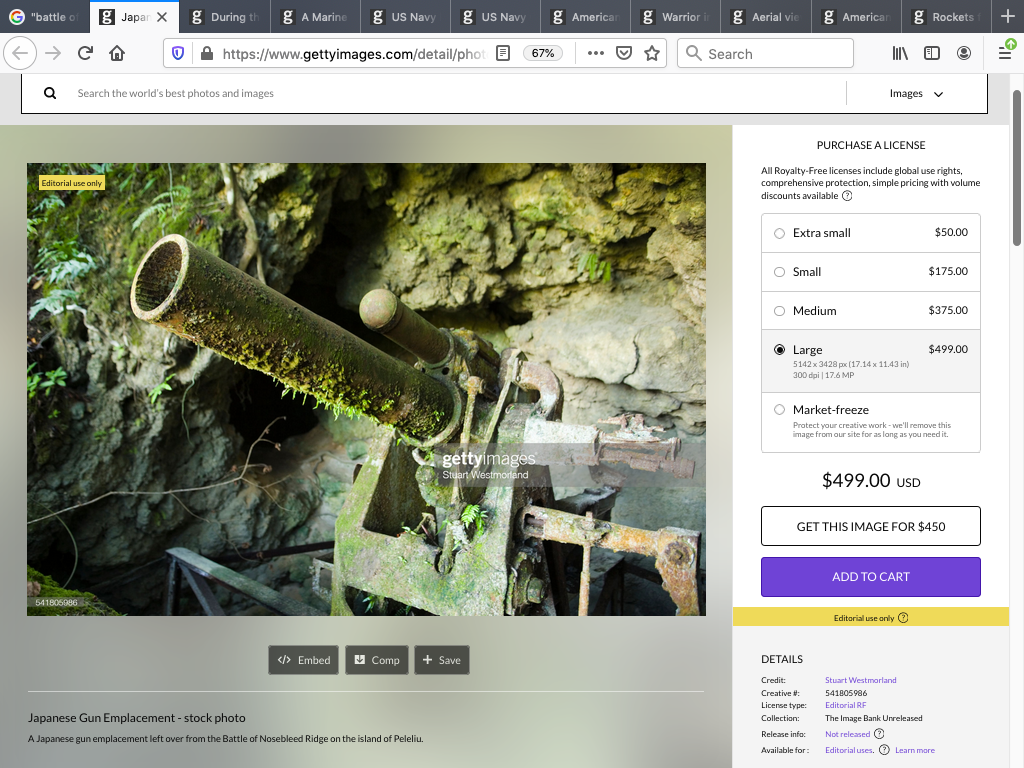Expand the Images search type dropdown

(x=916, y=94)
